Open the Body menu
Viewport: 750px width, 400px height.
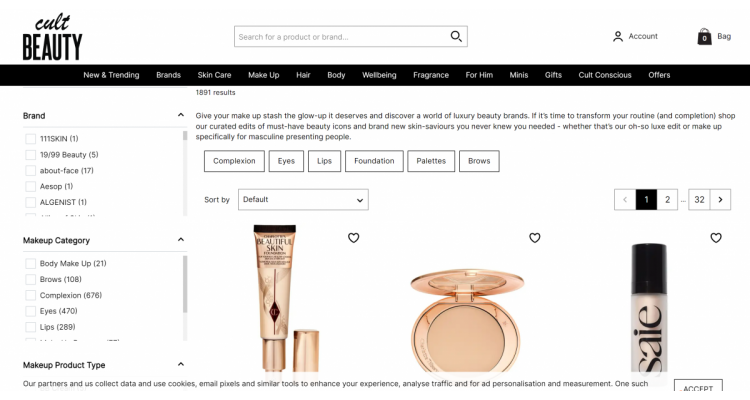[x=336, y=75]
